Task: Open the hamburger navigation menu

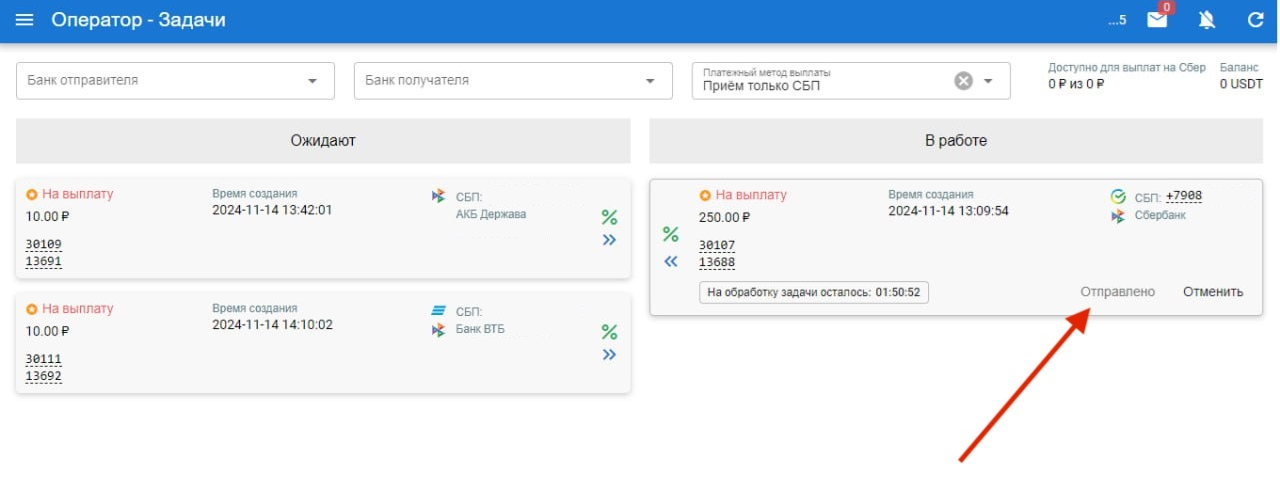Action: (25, 20)
